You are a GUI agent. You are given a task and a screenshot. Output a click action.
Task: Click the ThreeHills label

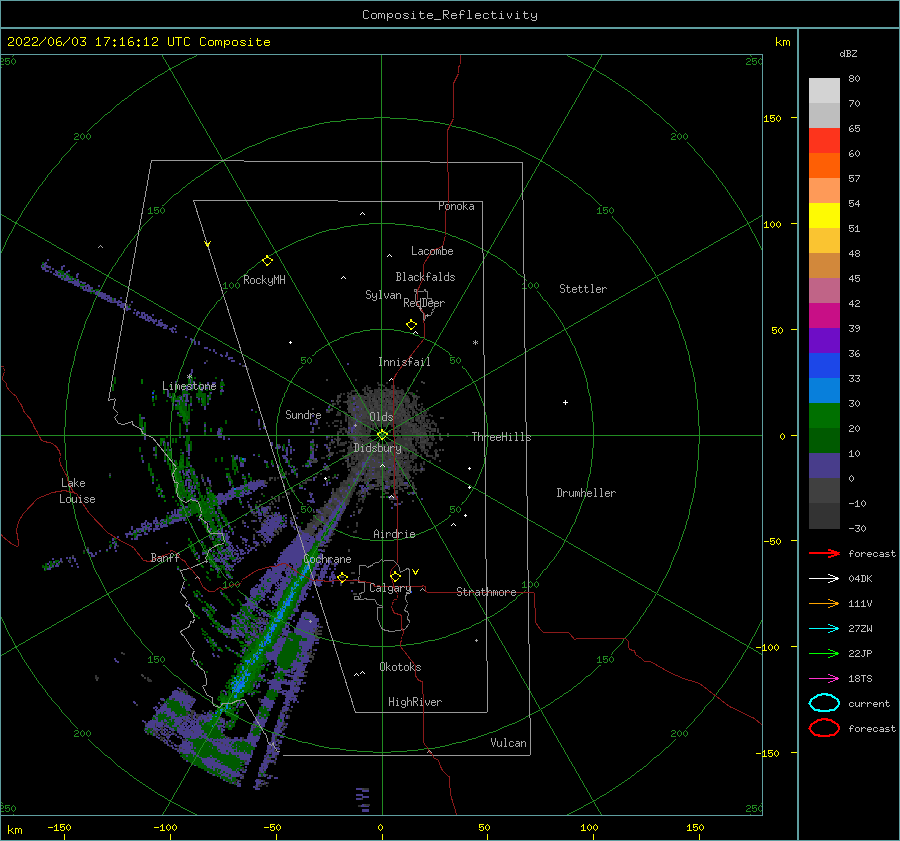pyautogui.click(x=501, y=437)
